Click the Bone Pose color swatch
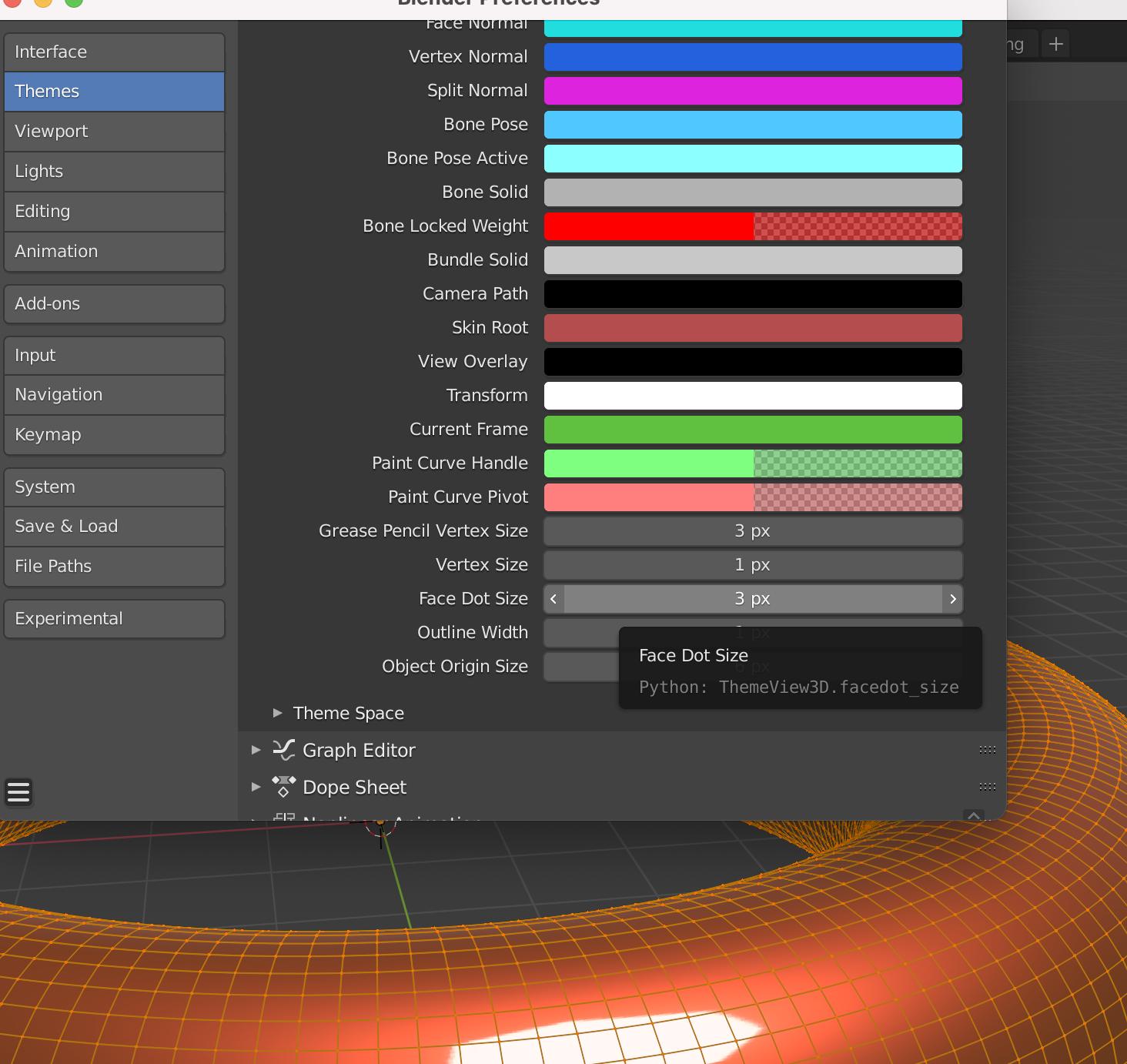The image size is (1127, 1064). coord(752,124)
